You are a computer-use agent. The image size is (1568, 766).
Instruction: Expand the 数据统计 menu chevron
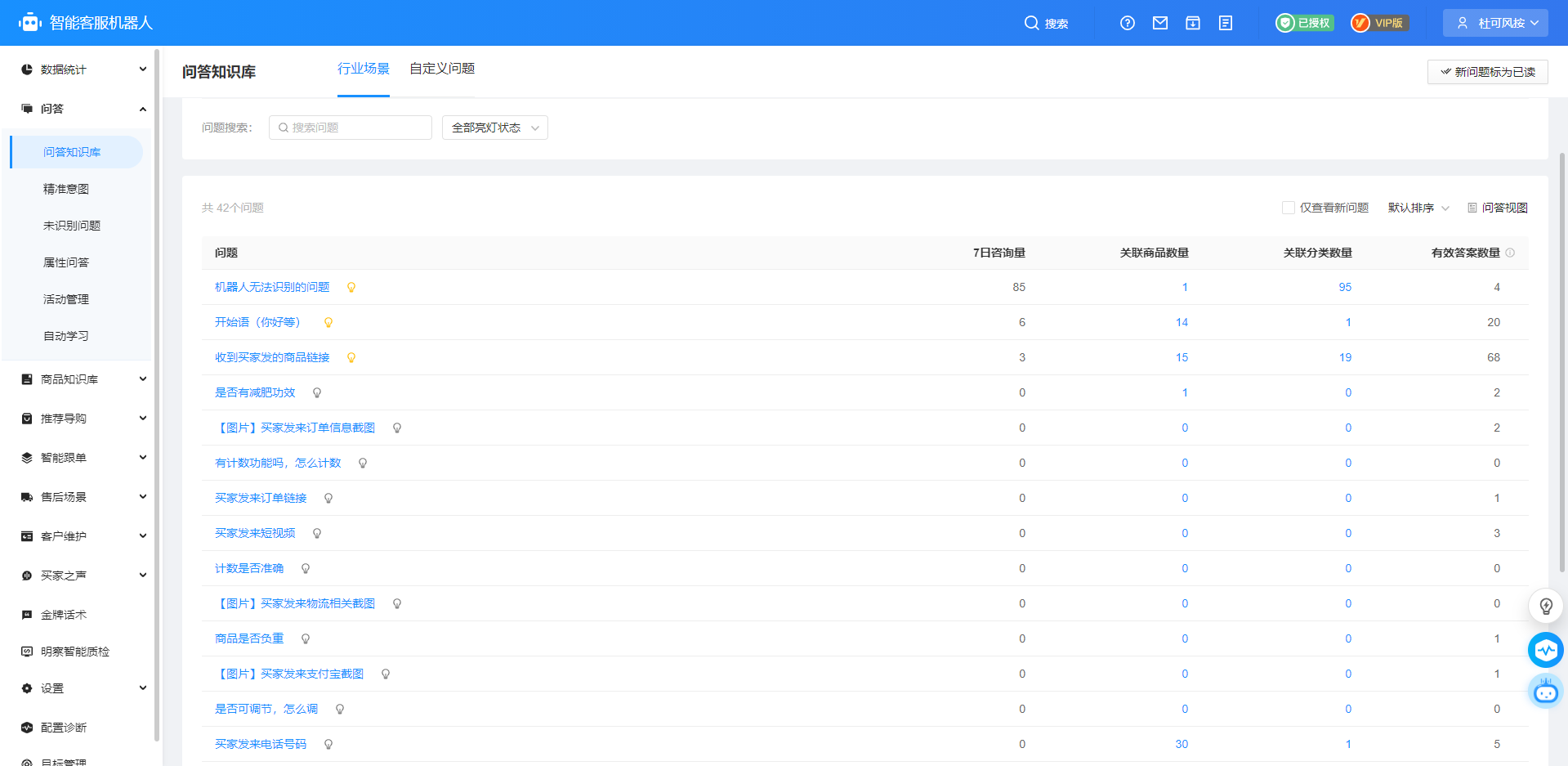[143, 69]
